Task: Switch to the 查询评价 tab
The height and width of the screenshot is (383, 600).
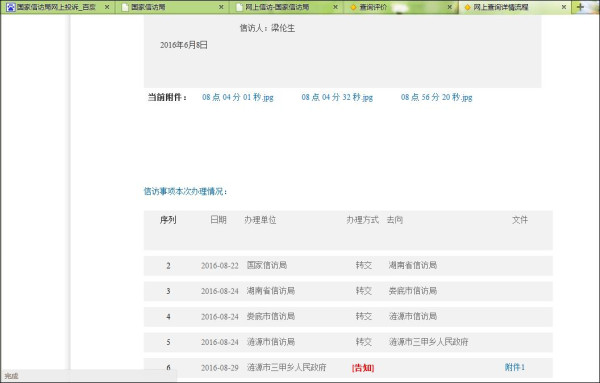Action: point(400,7)
